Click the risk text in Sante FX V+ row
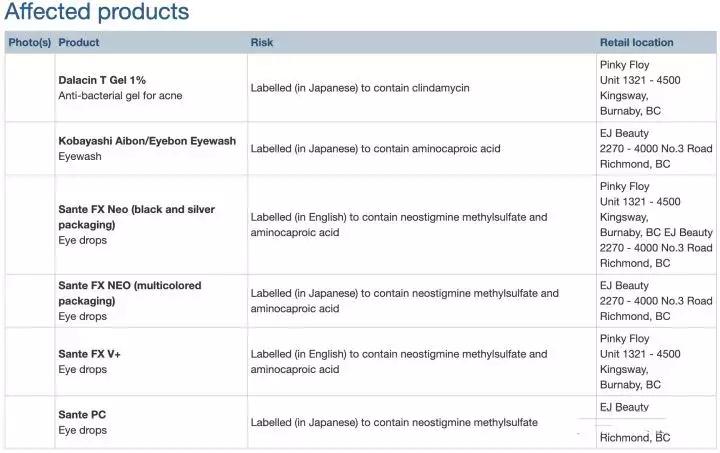720x453 pixels. click(399, 362)
